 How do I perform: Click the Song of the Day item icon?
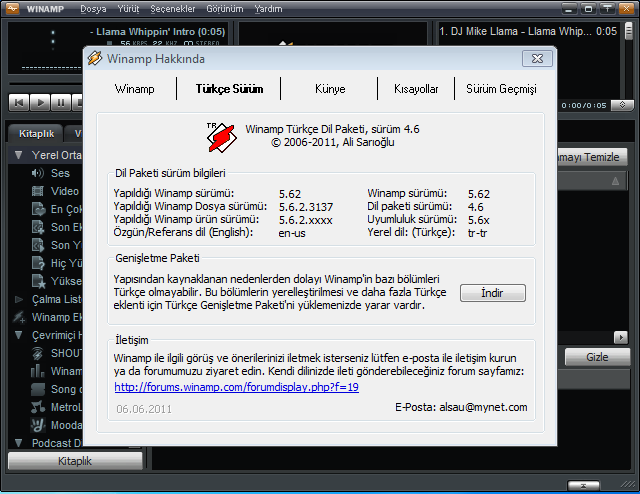38,389
